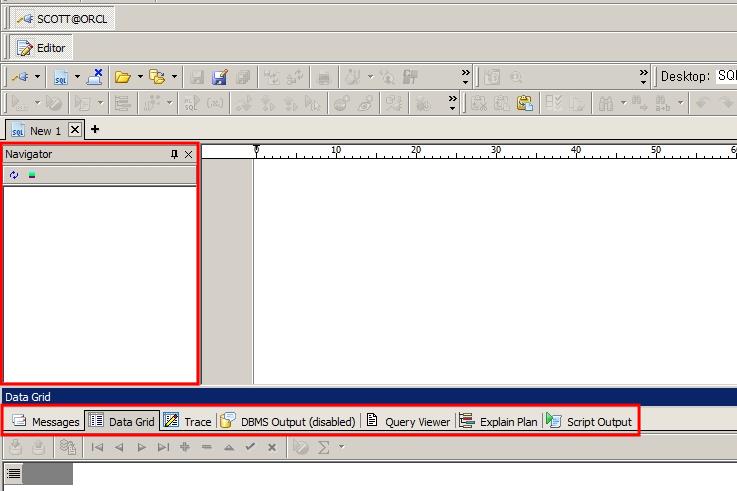
Task: Switch to the Messages tab
Action: tap(46, 421)
